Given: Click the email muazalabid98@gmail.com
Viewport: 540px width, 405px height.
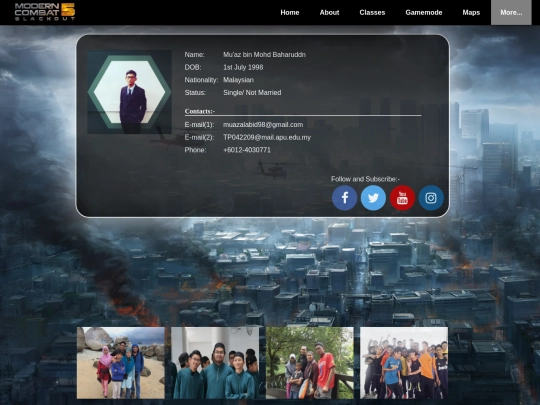Looking at the screenshot, I should point(263,125).
